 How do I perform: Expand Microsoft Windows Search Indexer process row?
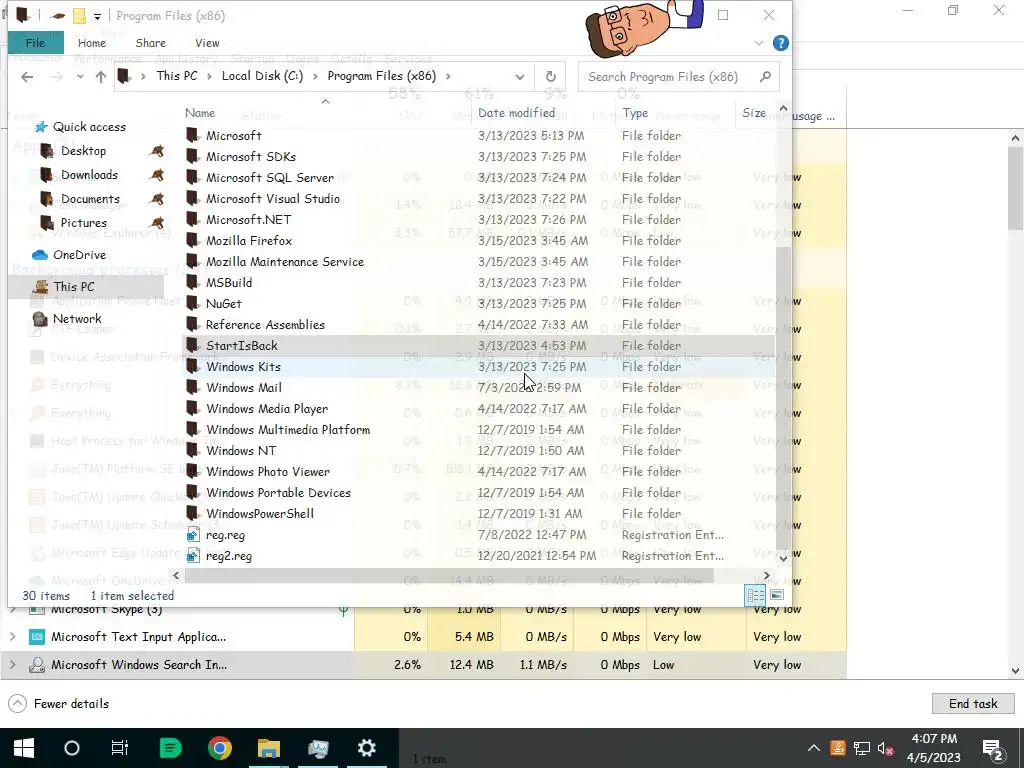point(12,665)
